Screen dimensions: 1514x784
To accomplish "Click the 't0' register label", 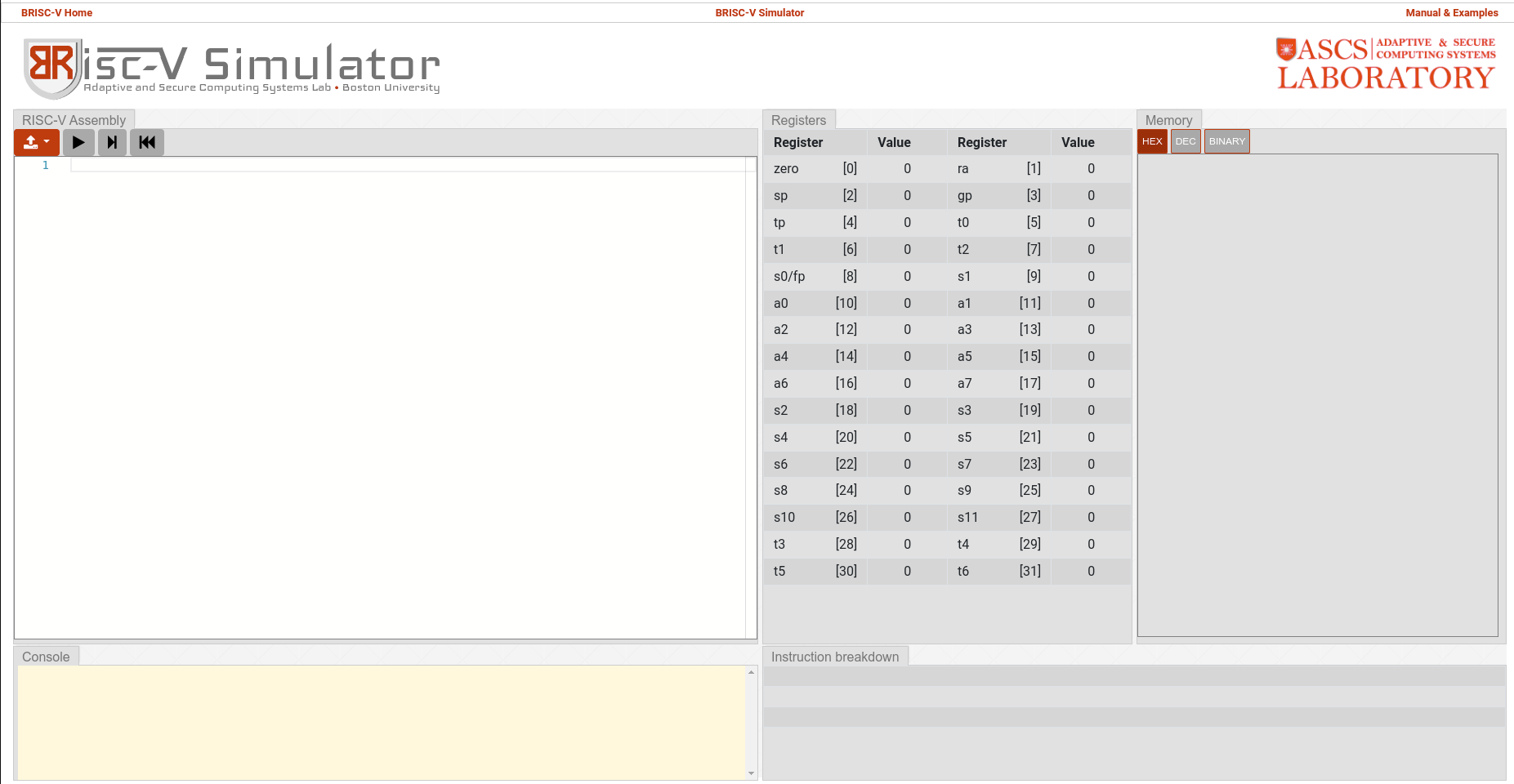I will tap(962, 223).
